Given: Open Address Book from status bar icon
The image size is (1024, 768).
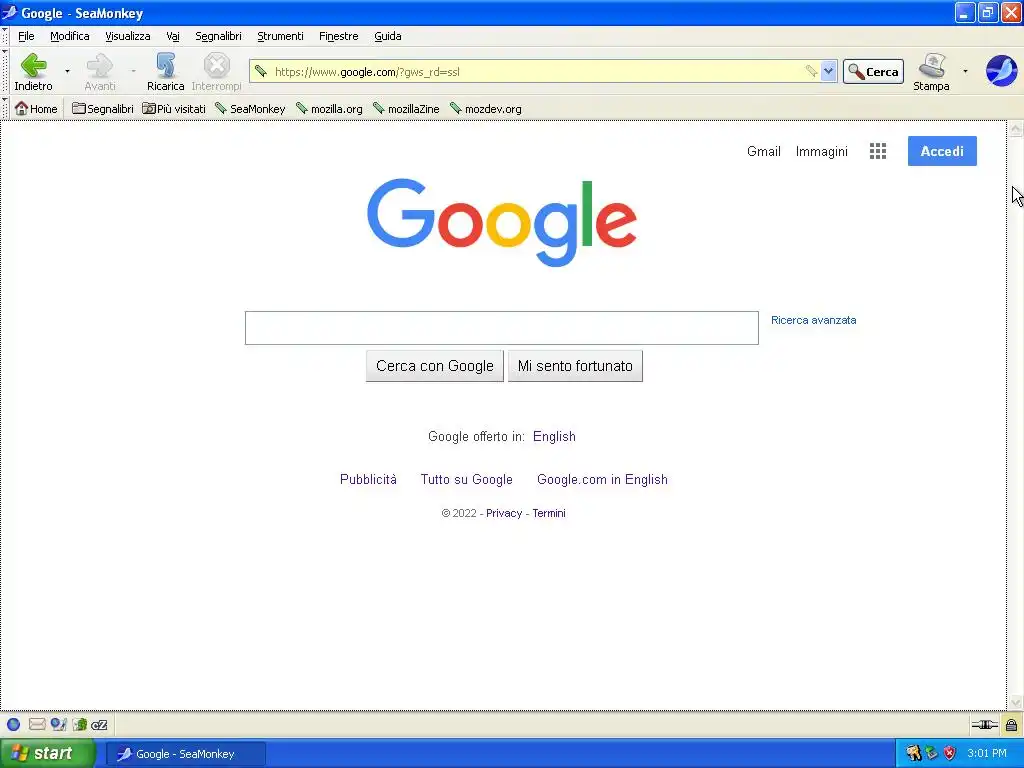Looking at the screenshot, I should [x=80, y=724].
